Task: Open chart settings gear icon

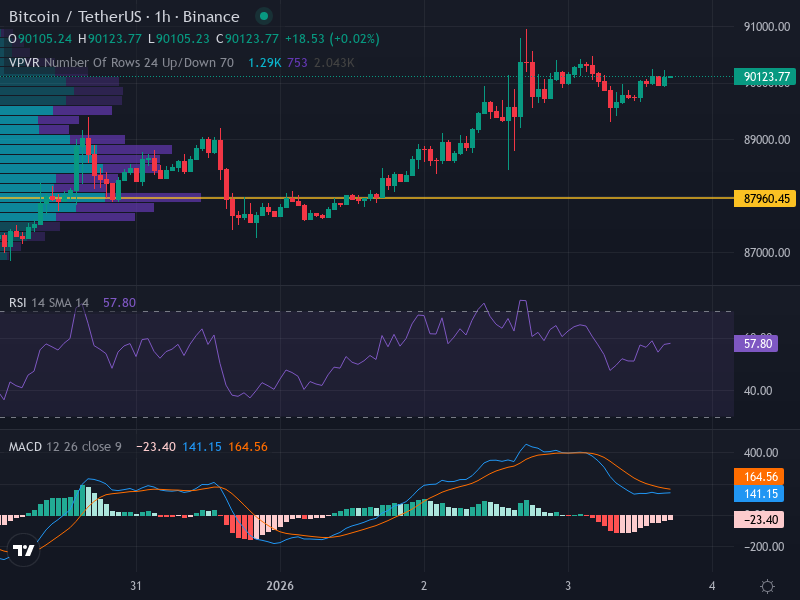Action: tap(767, 585)
